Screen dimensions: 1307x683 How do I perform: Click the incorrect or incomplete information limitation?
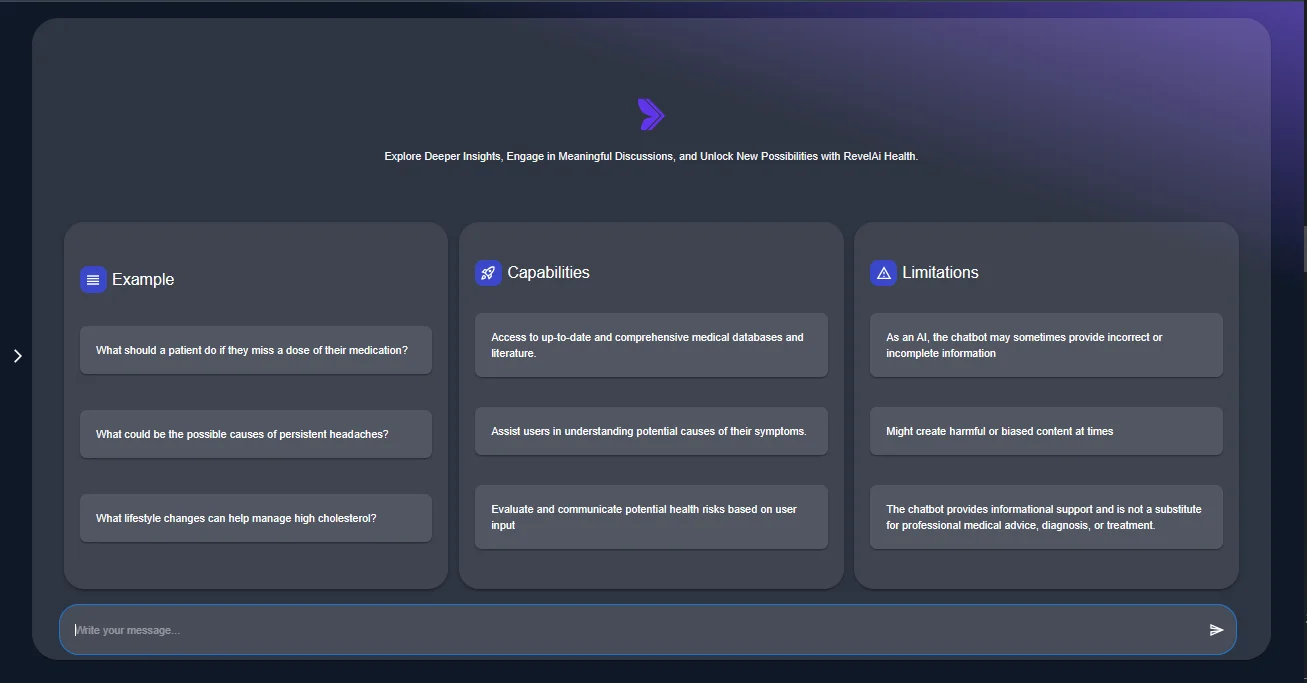(1046, 345)
